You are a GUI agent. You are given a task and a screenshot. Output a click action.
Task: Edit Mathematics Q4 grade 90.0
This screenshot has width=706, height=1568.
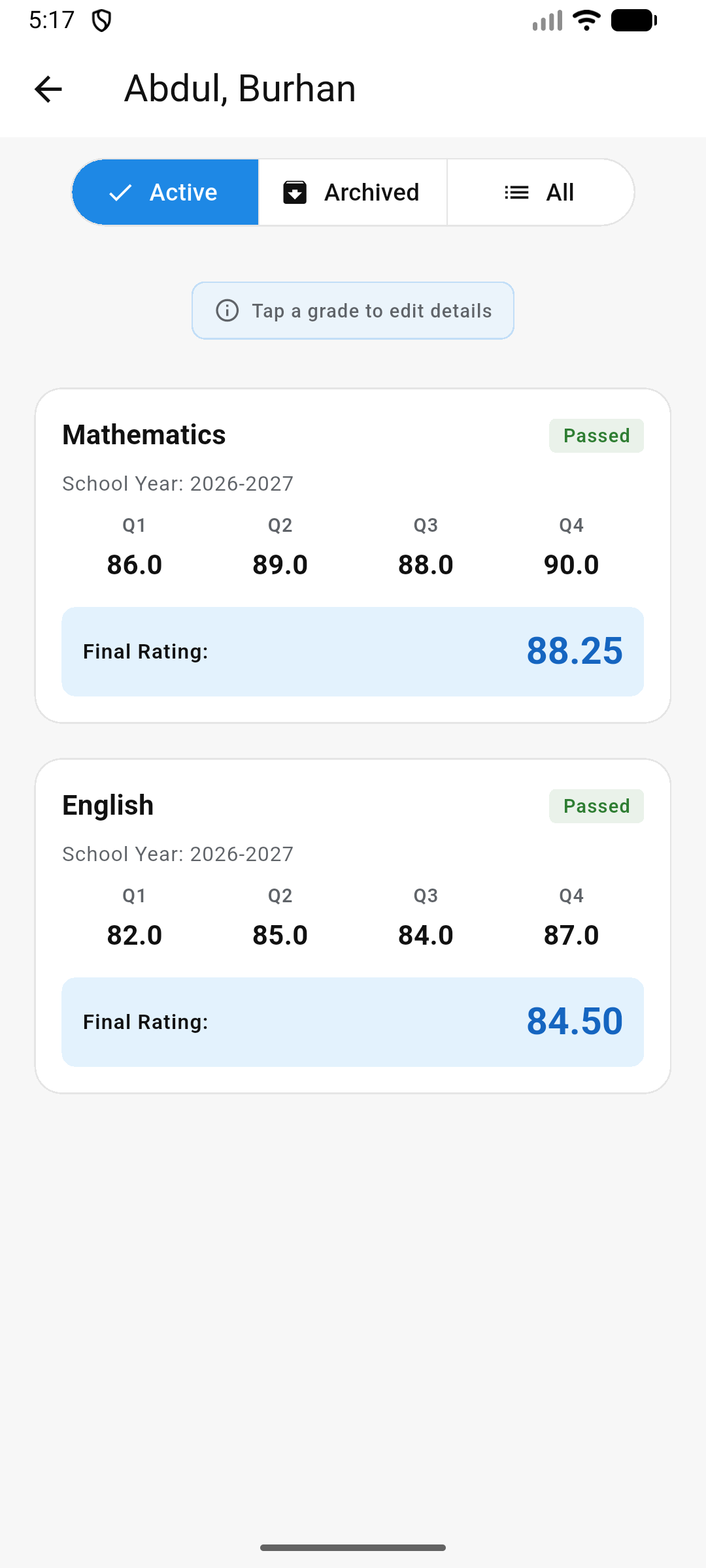[x=571, y=564]
